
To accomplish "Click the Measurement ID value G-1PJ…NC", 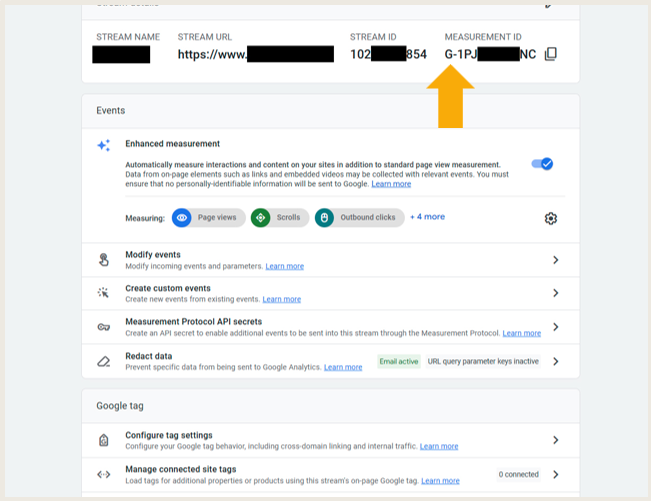I will 490,54.
